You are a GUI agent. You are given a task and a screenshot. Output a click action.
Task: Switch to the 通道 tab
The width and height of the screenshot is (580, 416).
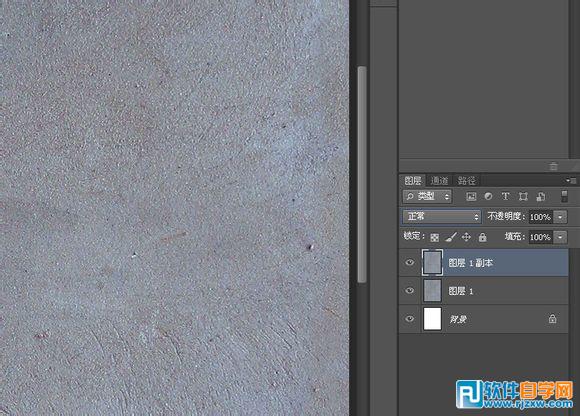point(439,180)
